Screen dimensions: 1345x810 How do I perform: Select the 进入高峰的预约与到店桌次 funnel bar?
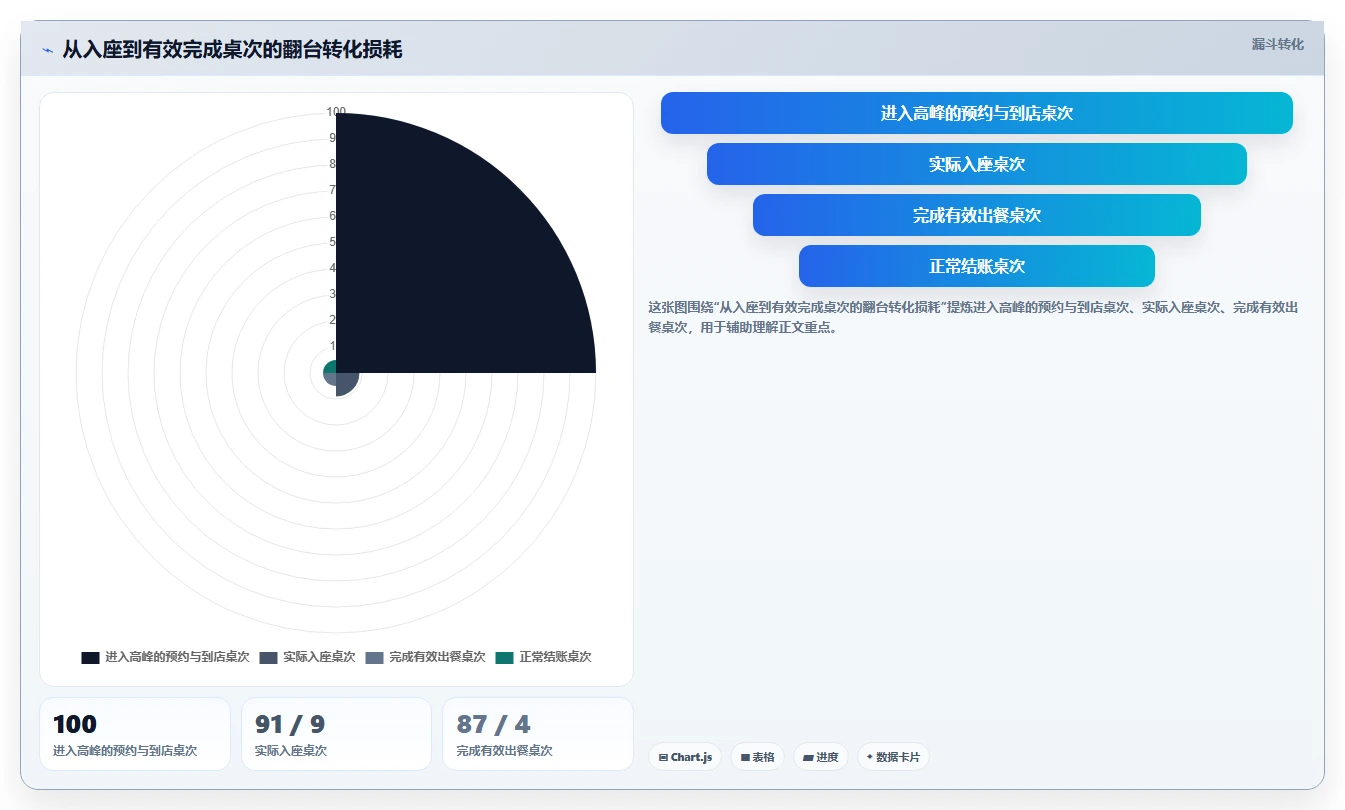click(976, 113)
